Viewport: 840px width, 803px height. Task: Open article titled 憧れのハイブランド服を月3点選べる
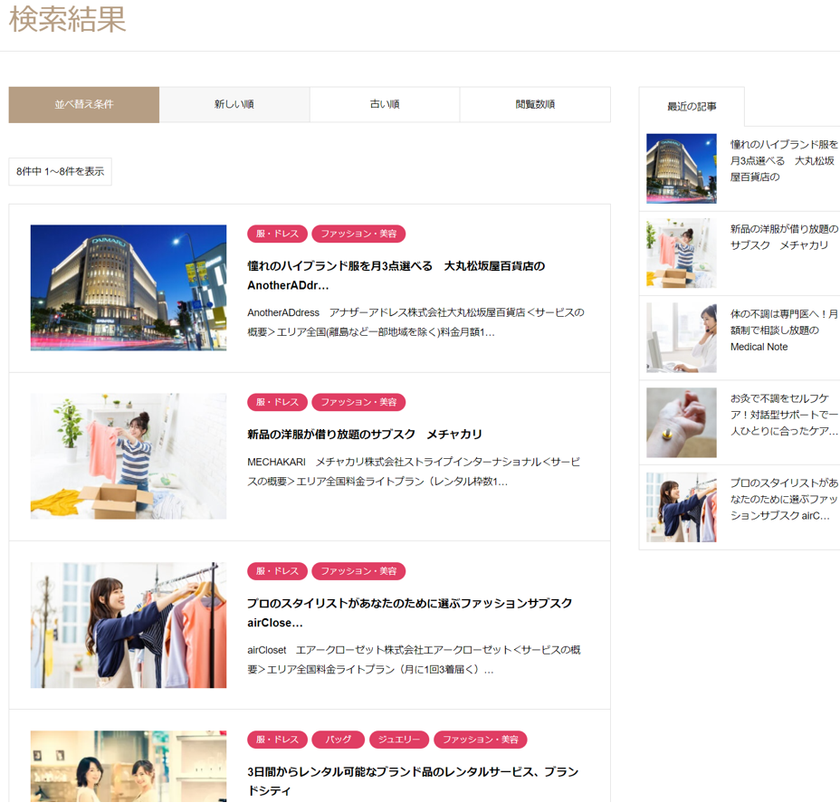tap(396, 275)
